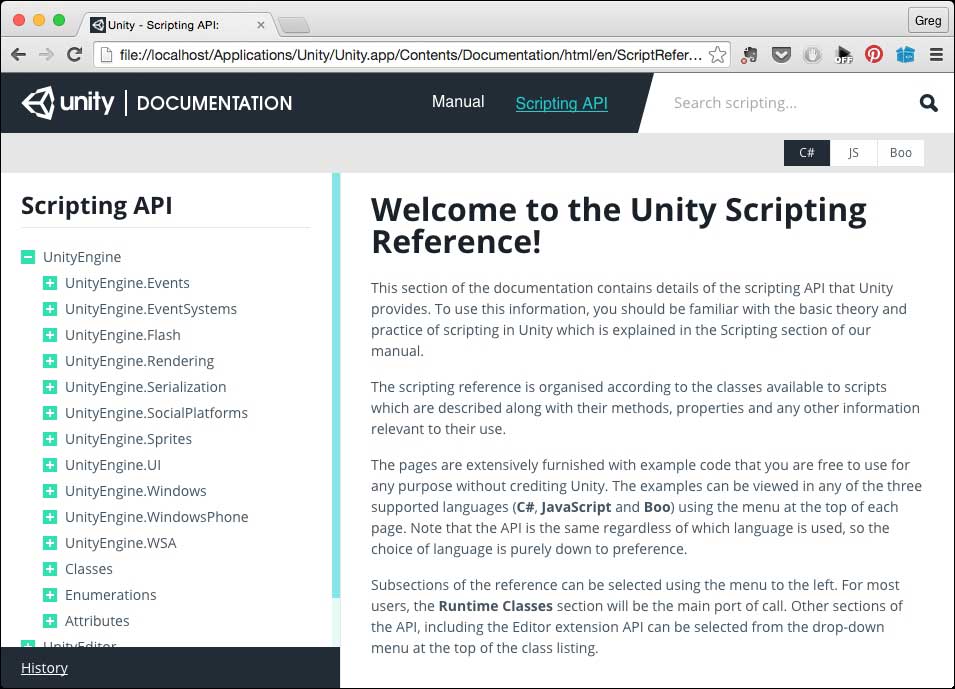Reload the page with the refresh icon
Viewport: 955px width, 689px height.
click(x=75, y=55)
